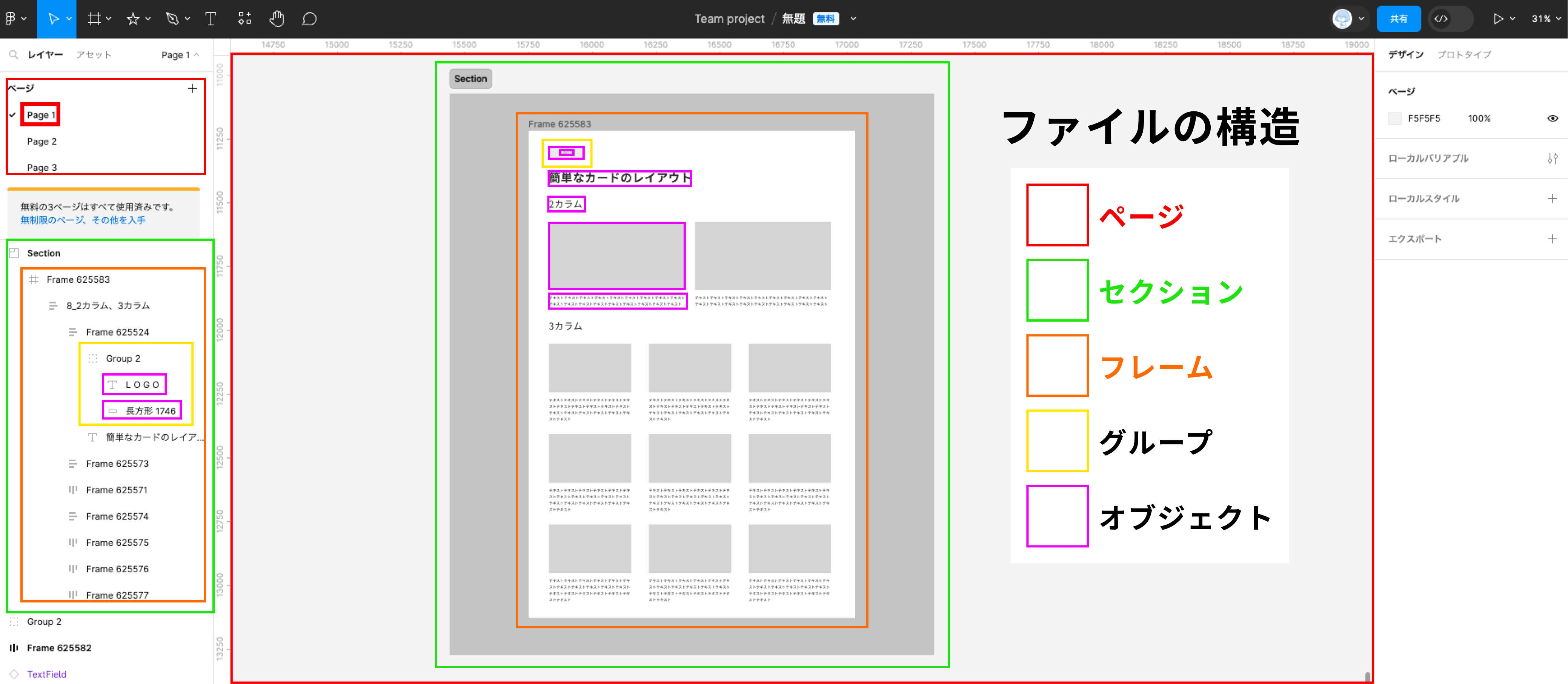Select 長方形 1746 layer

[x=150, y=411]
